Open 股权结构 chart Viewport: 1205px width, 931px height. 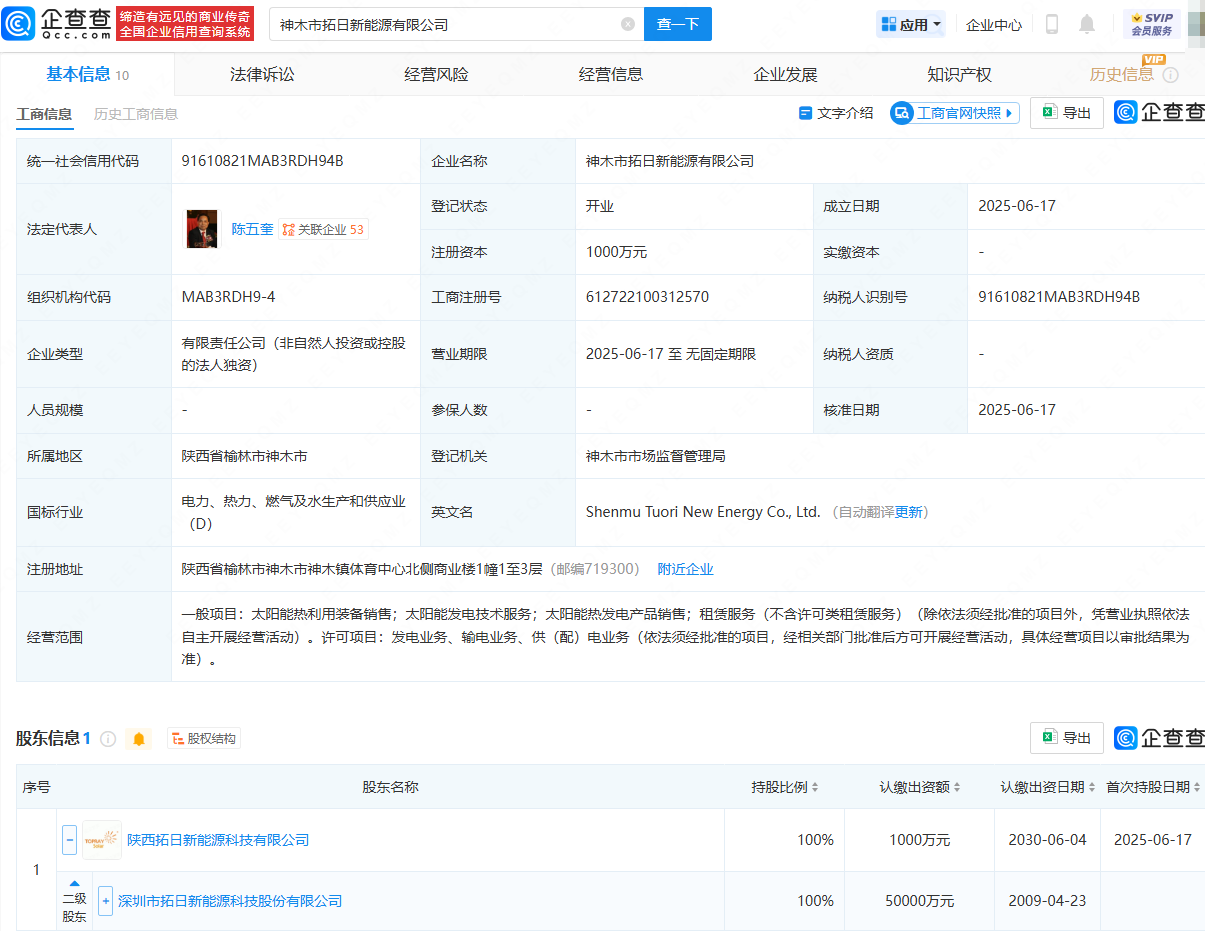click(204, 739)
